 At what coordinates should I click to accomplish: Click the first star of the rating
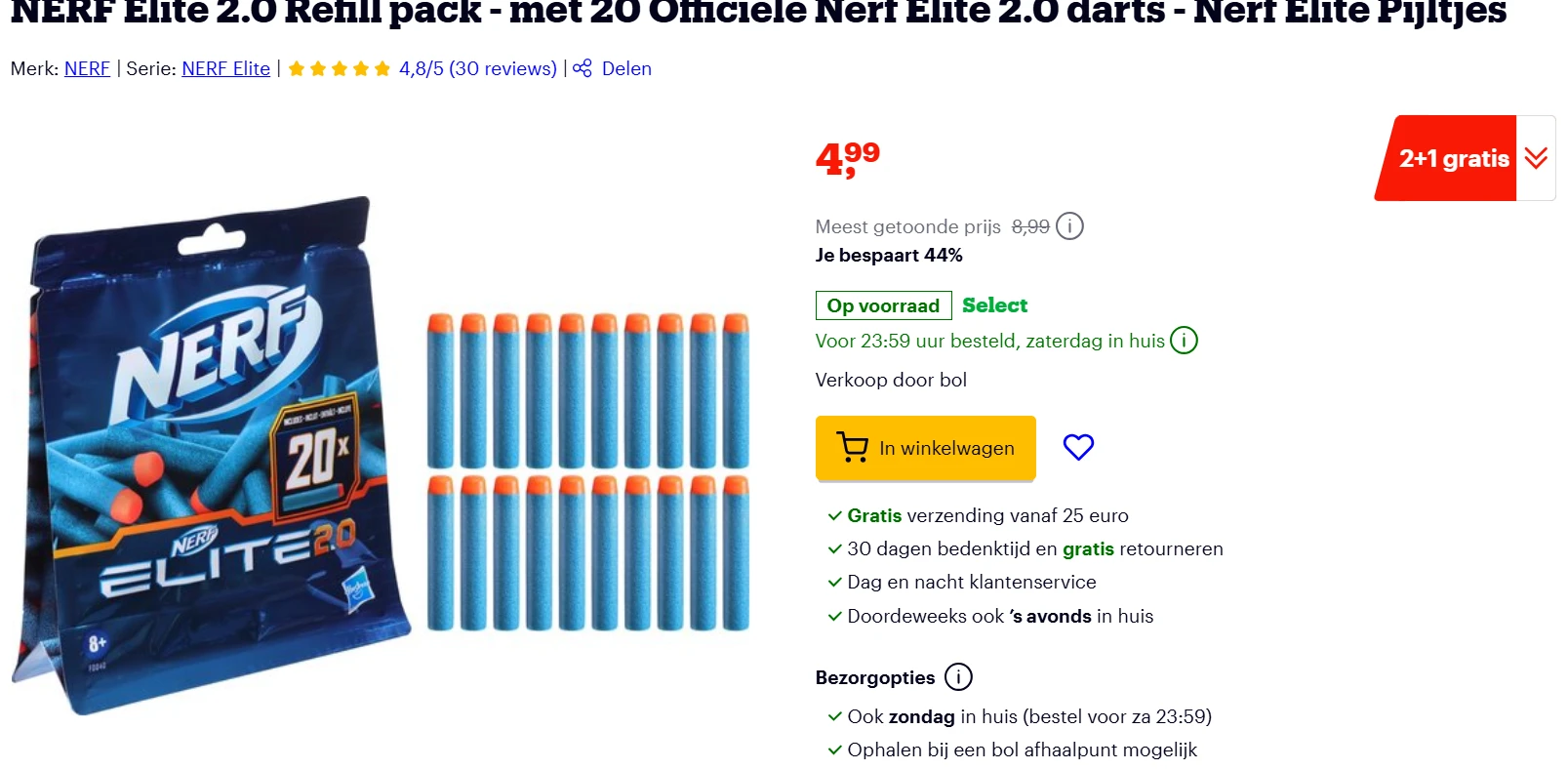(x=298, y=68)
